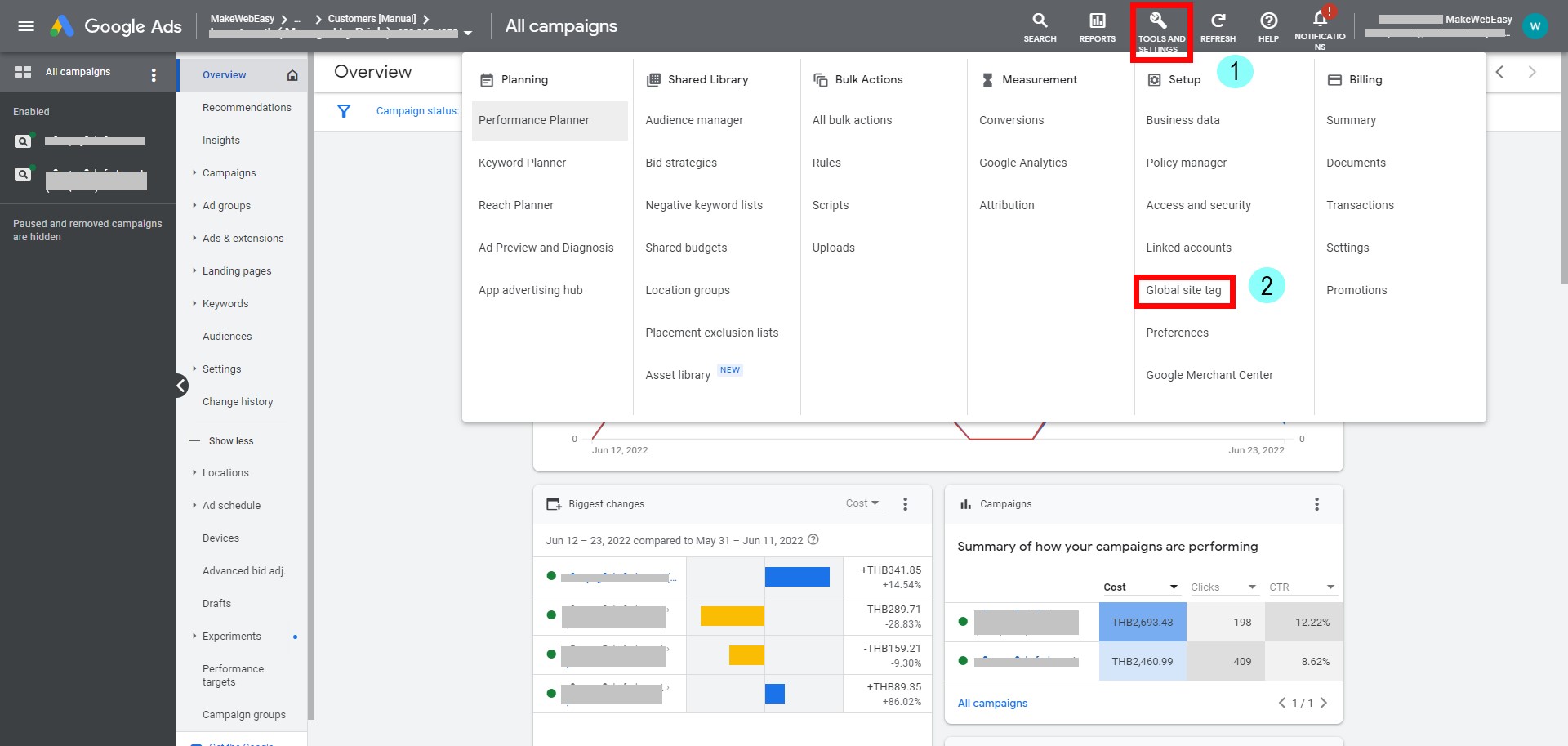Open the All campaigns link below summary
Viewport: 1568px width, 746px height.
[992, 703]
